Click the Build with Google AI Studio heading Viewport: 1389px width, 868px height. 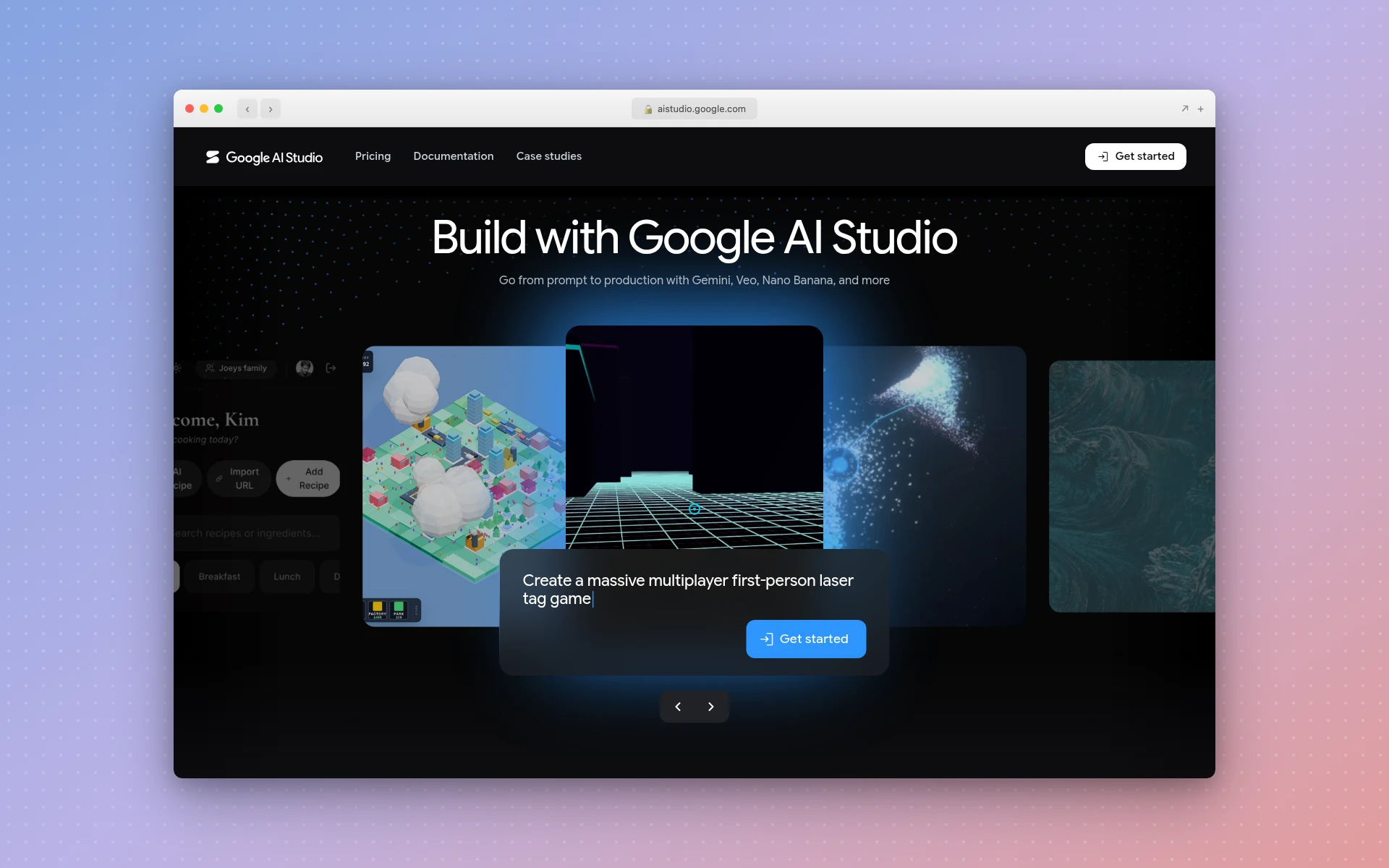[694, 237]
